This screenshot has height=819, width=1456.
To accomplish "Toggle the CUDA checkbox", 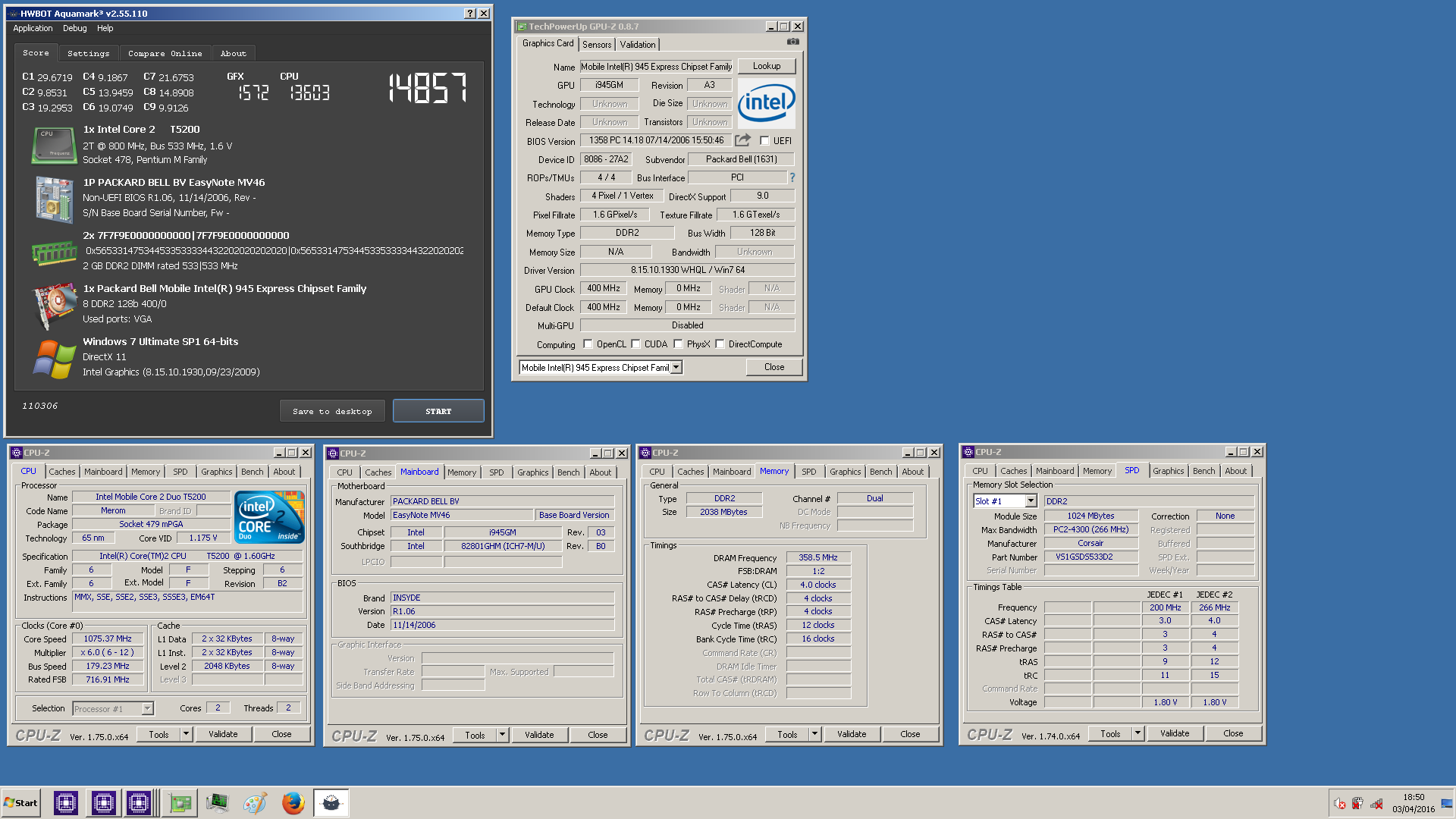I will (x=635, y=344).
